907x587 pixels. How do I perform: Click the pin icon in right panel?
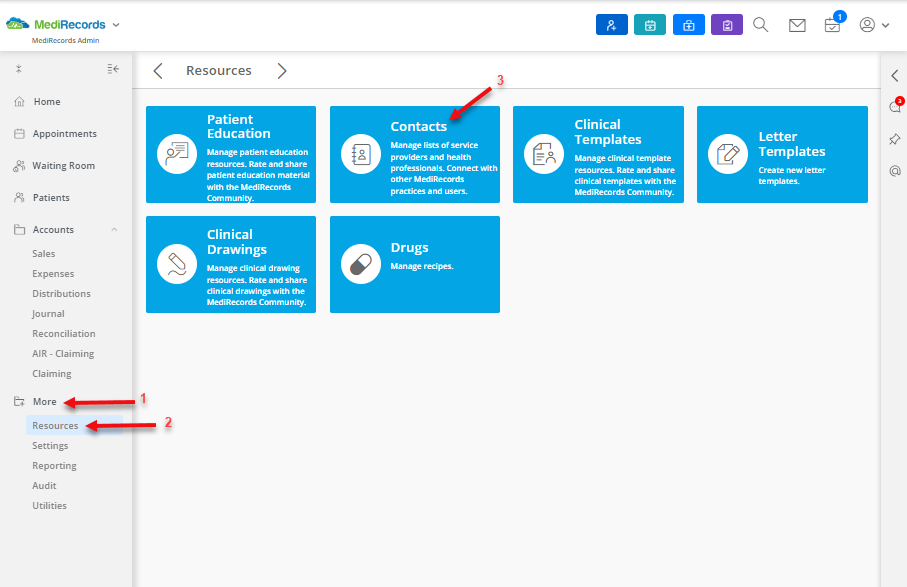pyautogui.click(x=895, y=139)
